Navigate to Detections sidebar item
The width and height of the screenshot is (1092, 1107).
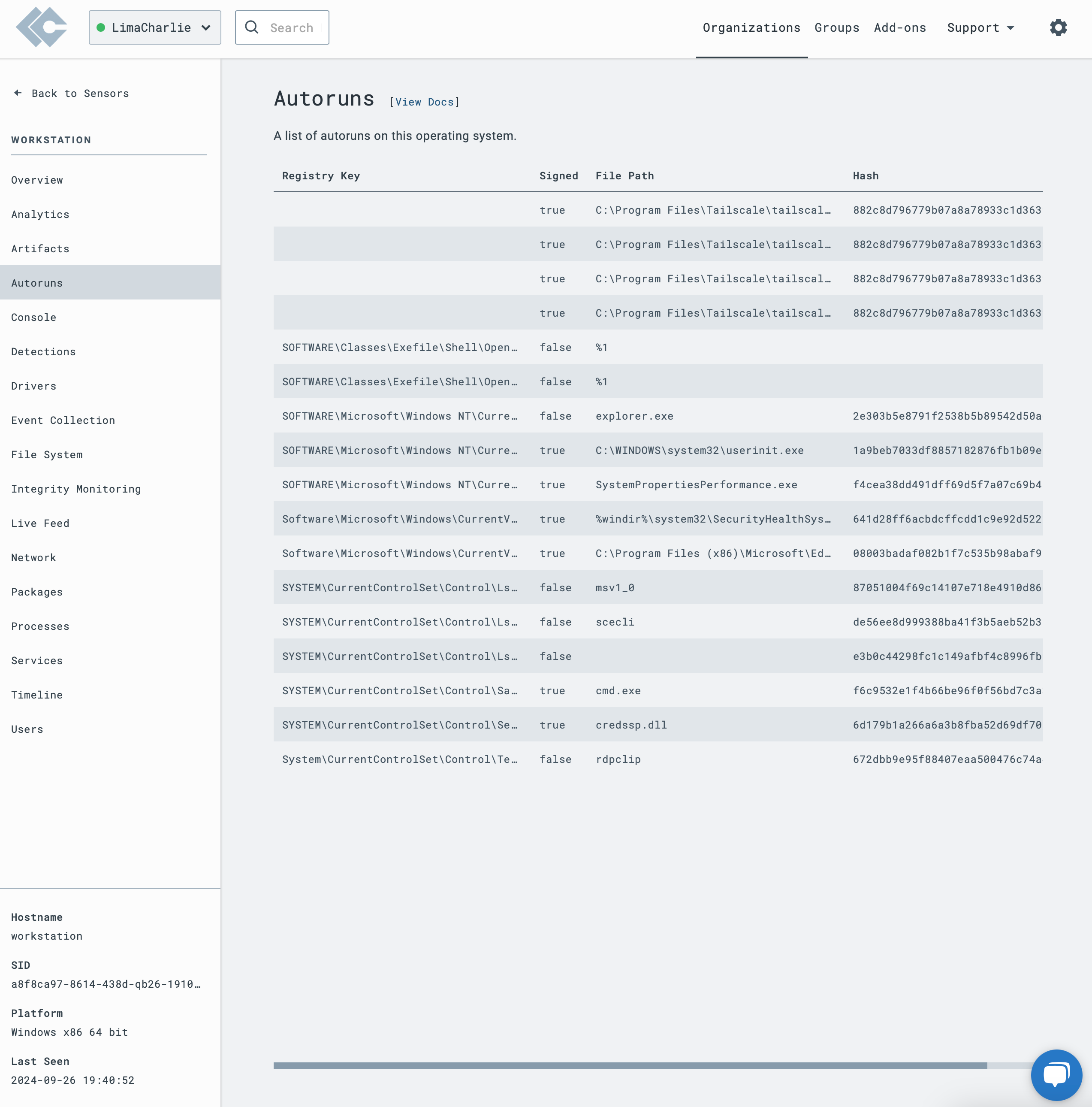[x=43, y=351]
